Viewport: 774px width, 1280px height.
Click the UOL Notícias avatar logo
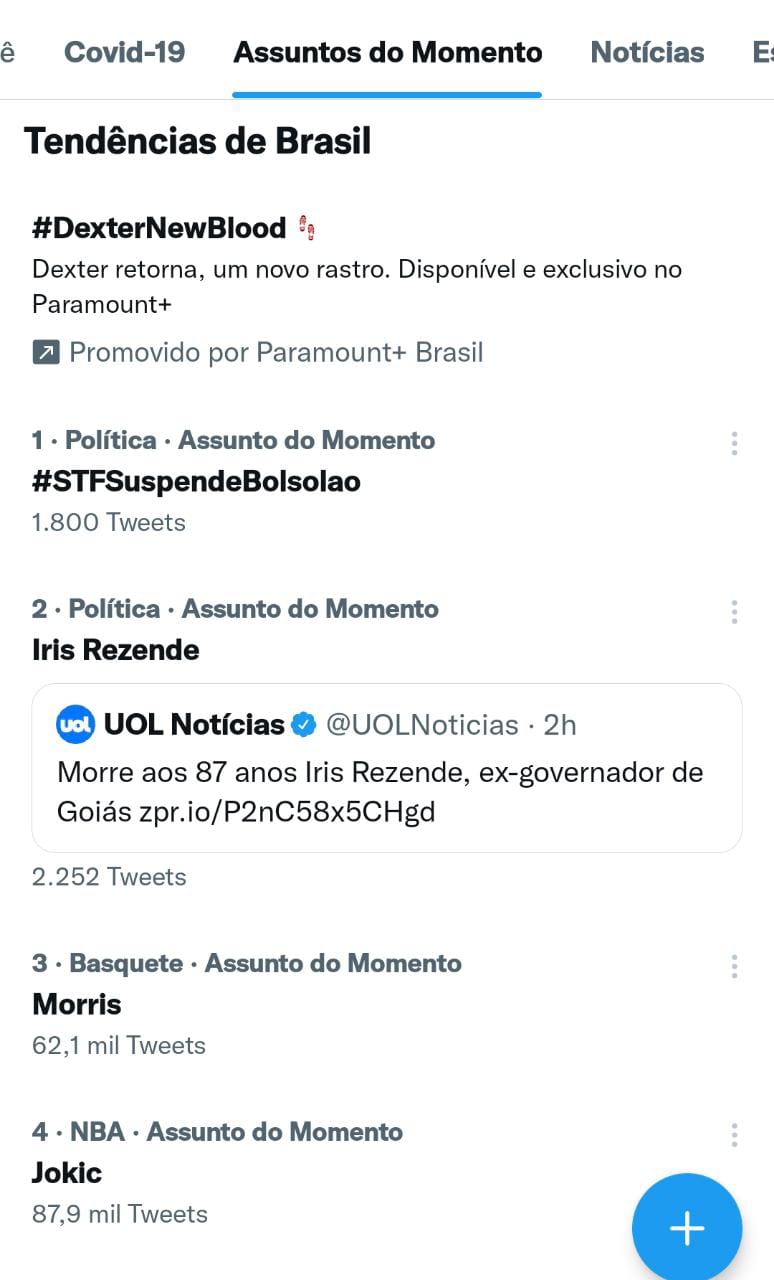pos(76,724)
